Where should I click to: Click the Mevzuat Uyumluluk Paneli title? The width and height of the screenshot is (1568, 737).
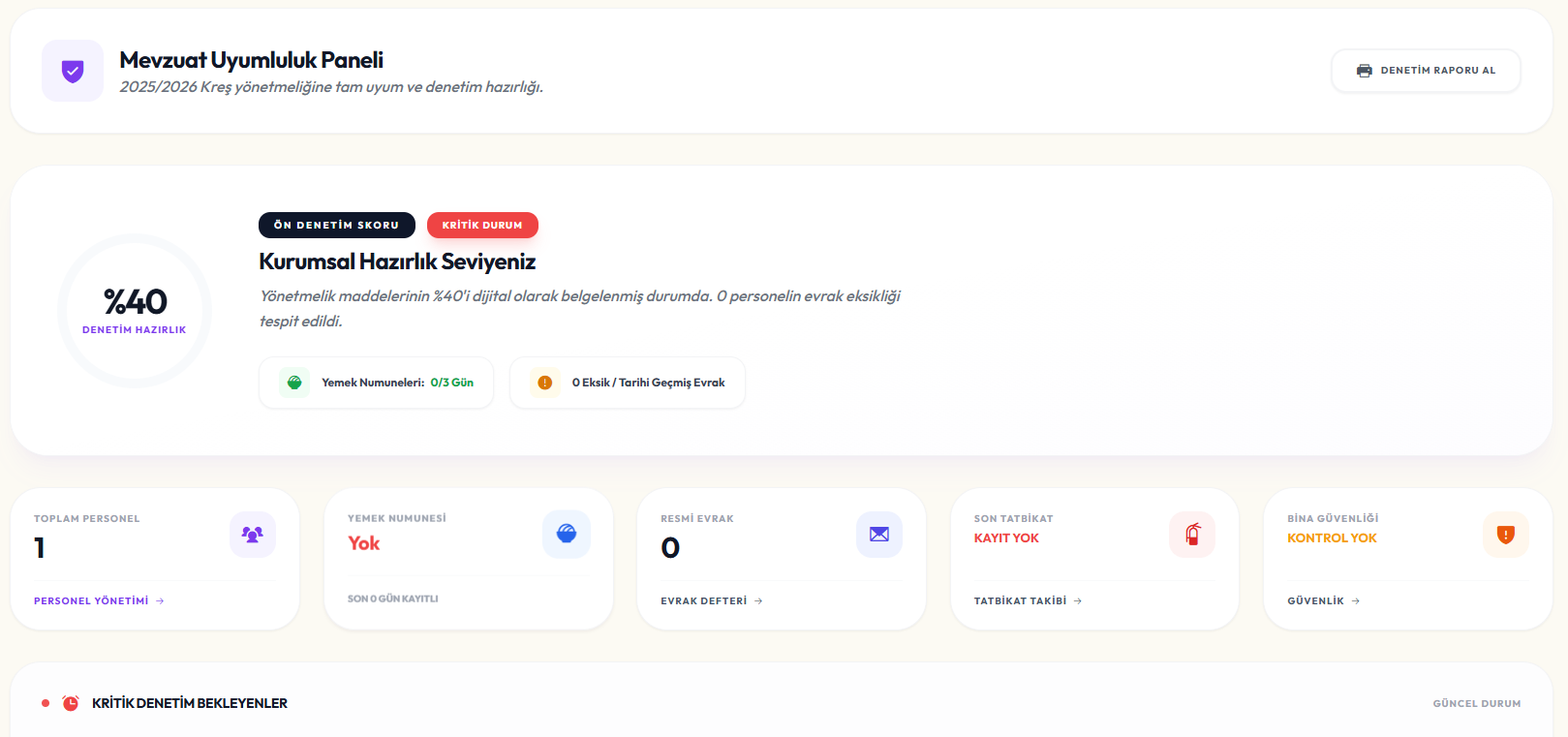coord(252,60)
